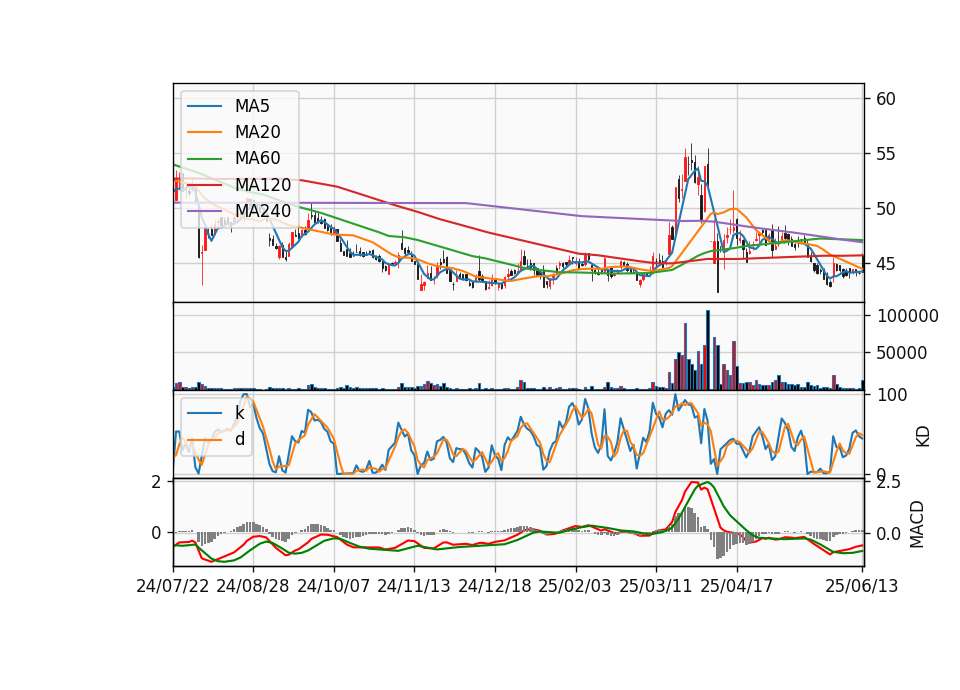This screenshot has width=960, height=690.
Task: Click the 25/03/11 date axis label
Action: click(x=656, y=586)
